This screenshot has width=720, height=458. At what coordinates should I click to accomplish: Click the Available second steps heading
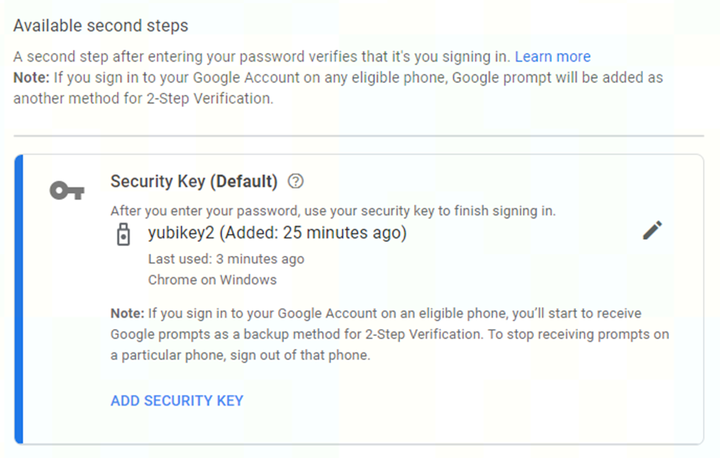pyautogui.click(x=101, y=25)
